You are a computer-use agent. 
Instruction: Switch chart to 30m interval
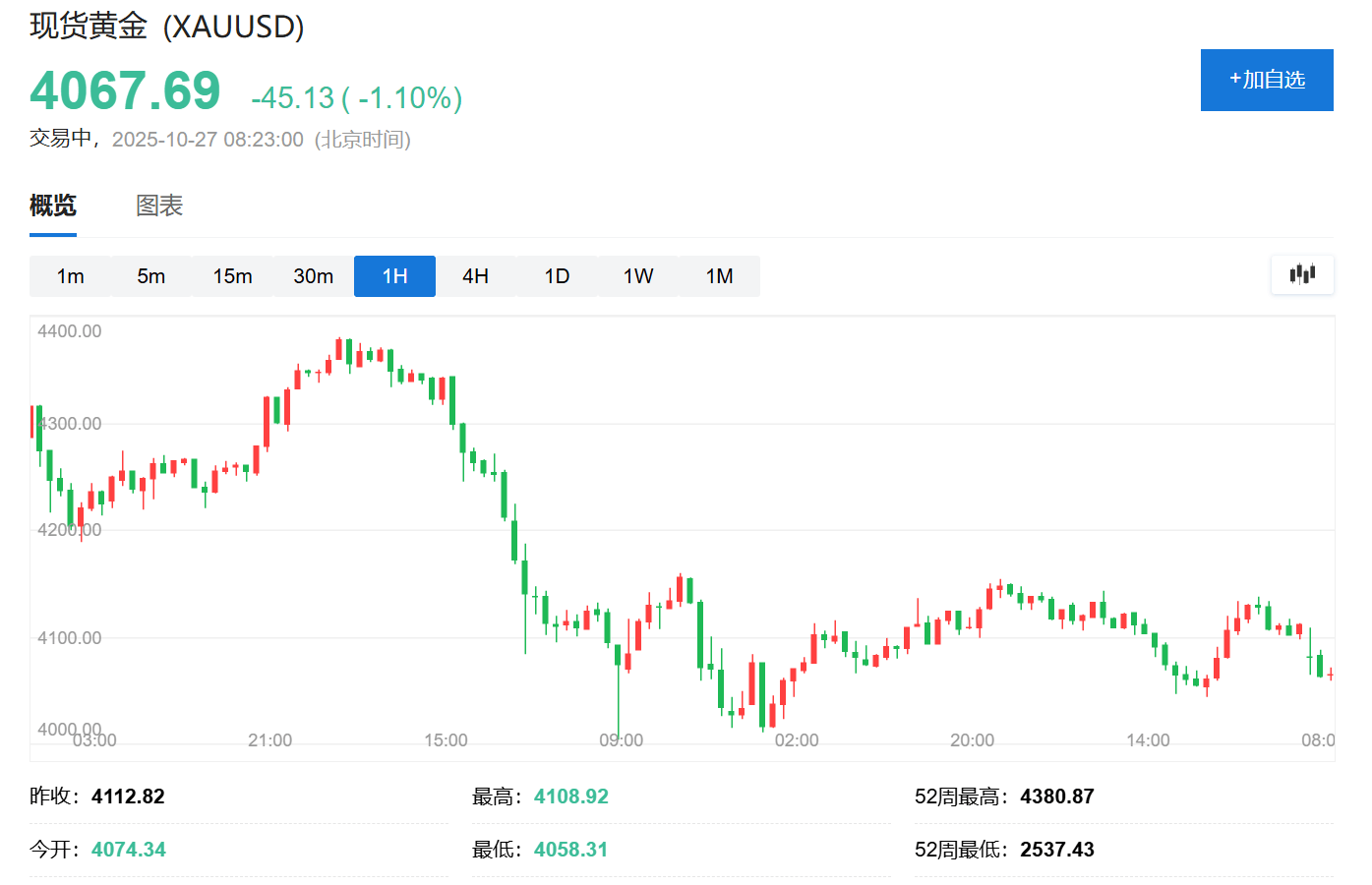tap(314, 276)
